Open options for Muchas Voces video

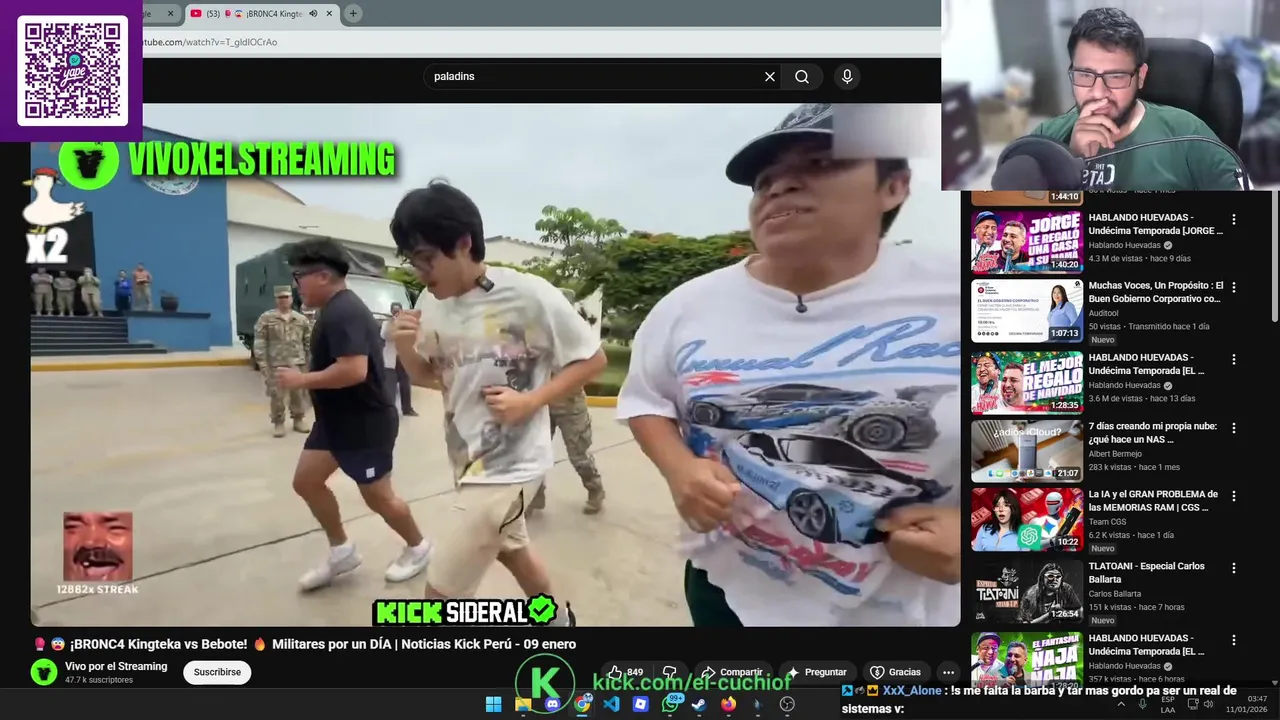pos(1234,288)
